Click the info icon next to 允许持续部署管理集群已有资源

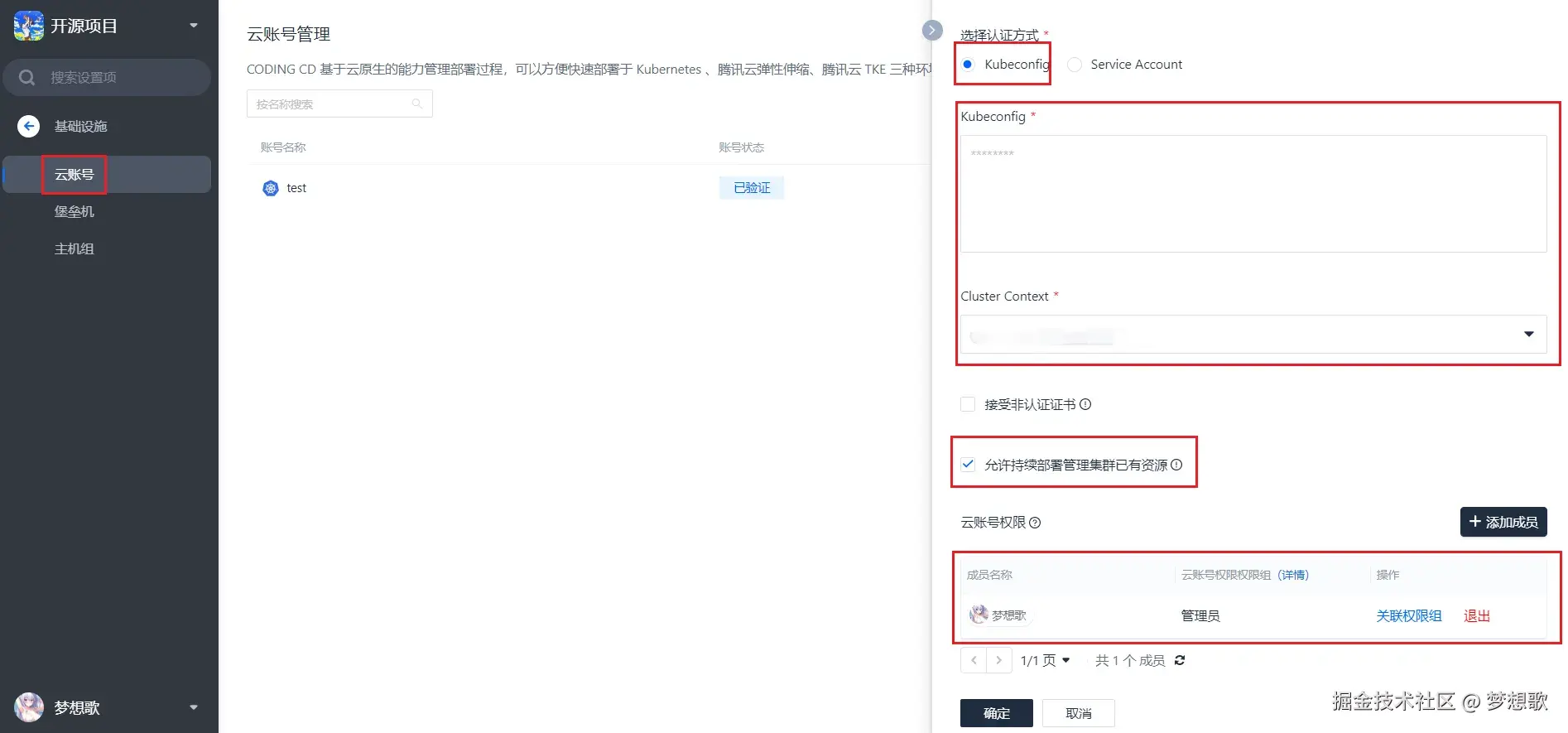coord(1176,465)
